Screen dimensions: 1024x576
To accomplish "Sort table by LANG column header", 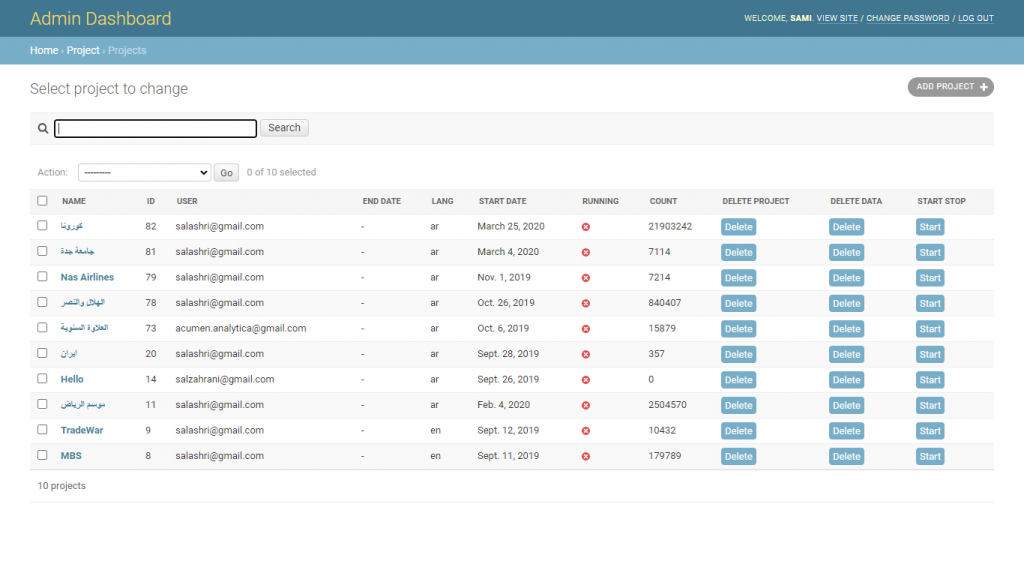I will [x=442, y=201].
